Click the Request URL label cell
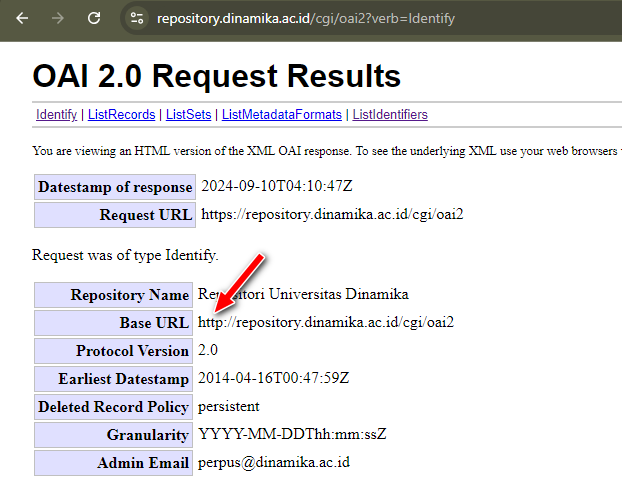622x492 pixels. coord(115,215)
